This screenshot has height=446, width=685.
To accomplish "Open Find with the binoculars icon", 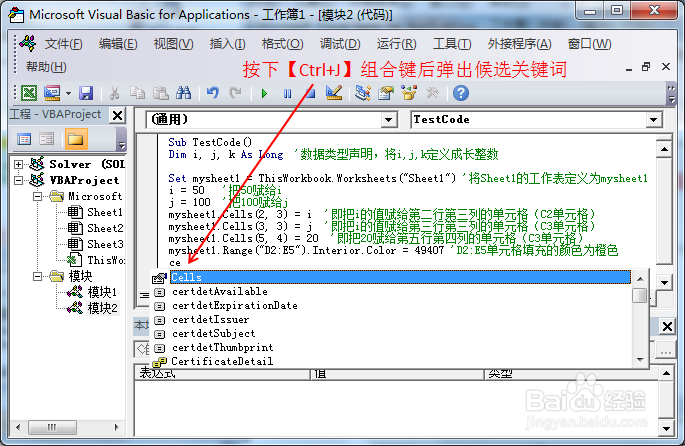I will pyautogui.click(x=183, y=93).
